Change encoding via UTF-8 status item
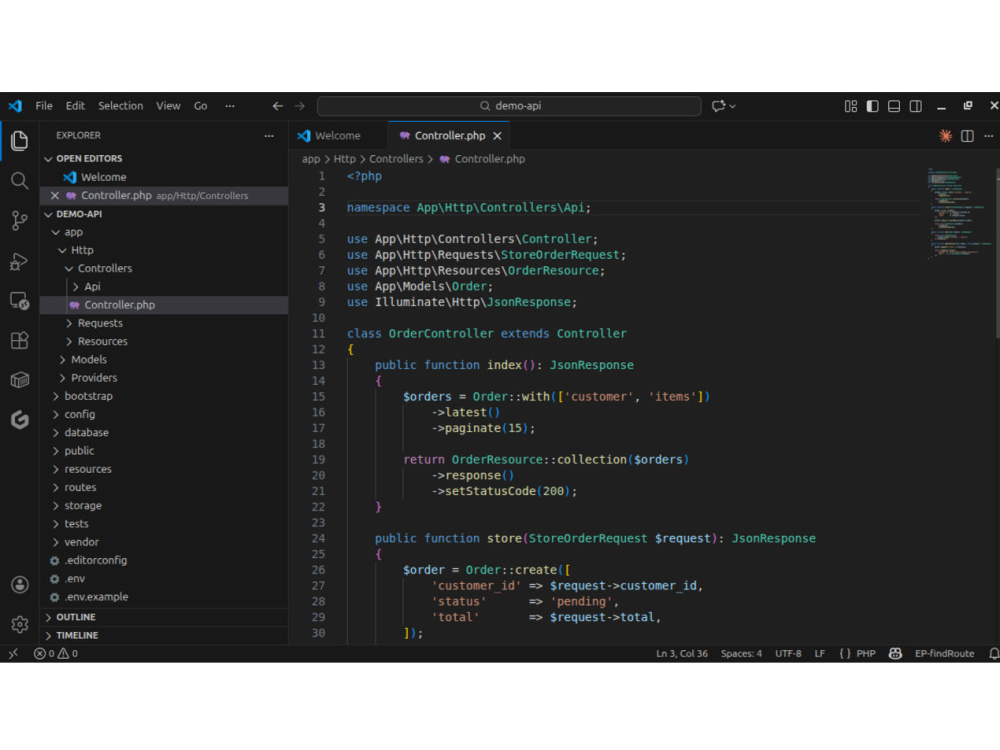This screenshot has height=750, width=1000. point(788,654)
